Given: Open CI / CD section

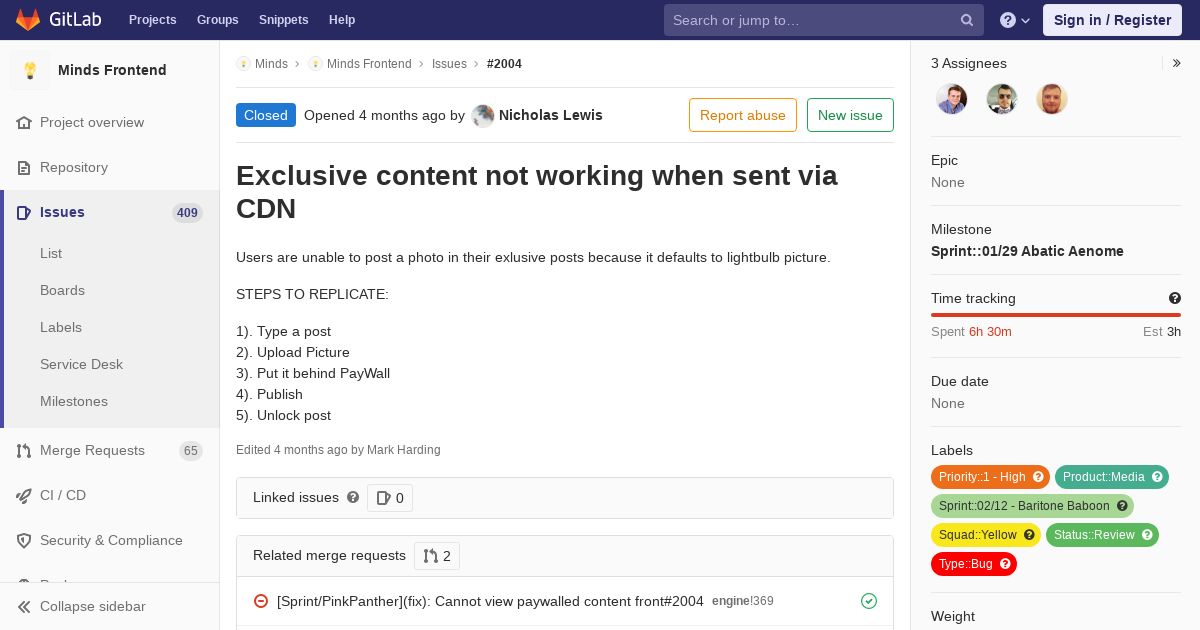Looking at the screenshot, I should coord(63,495).
